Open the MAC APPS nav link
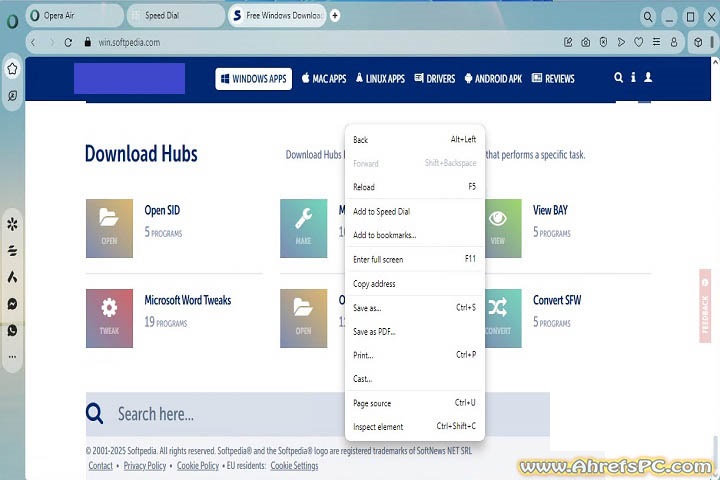Viewport: 720px width, 480px height. (324, 79)
